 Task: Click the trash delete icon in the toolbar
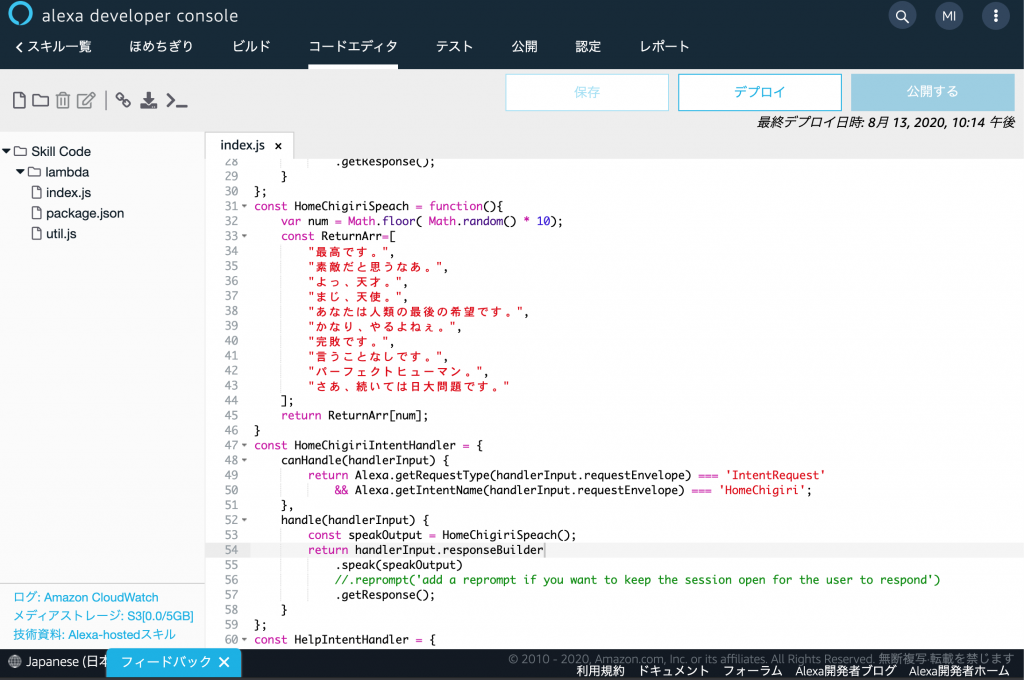(63, 100)
